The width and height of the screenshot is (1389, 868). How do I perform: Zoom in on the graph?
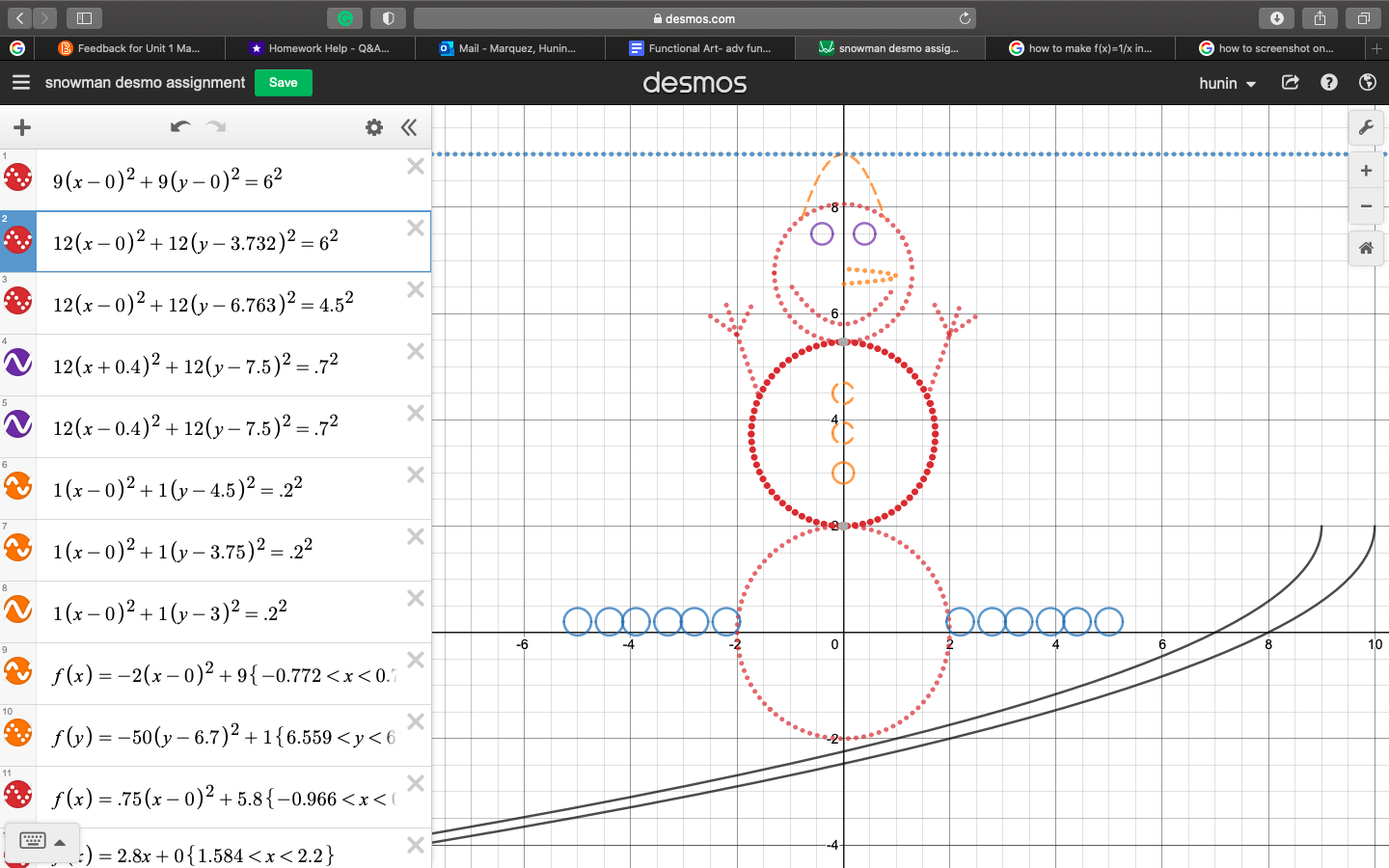click(1366, 171)
